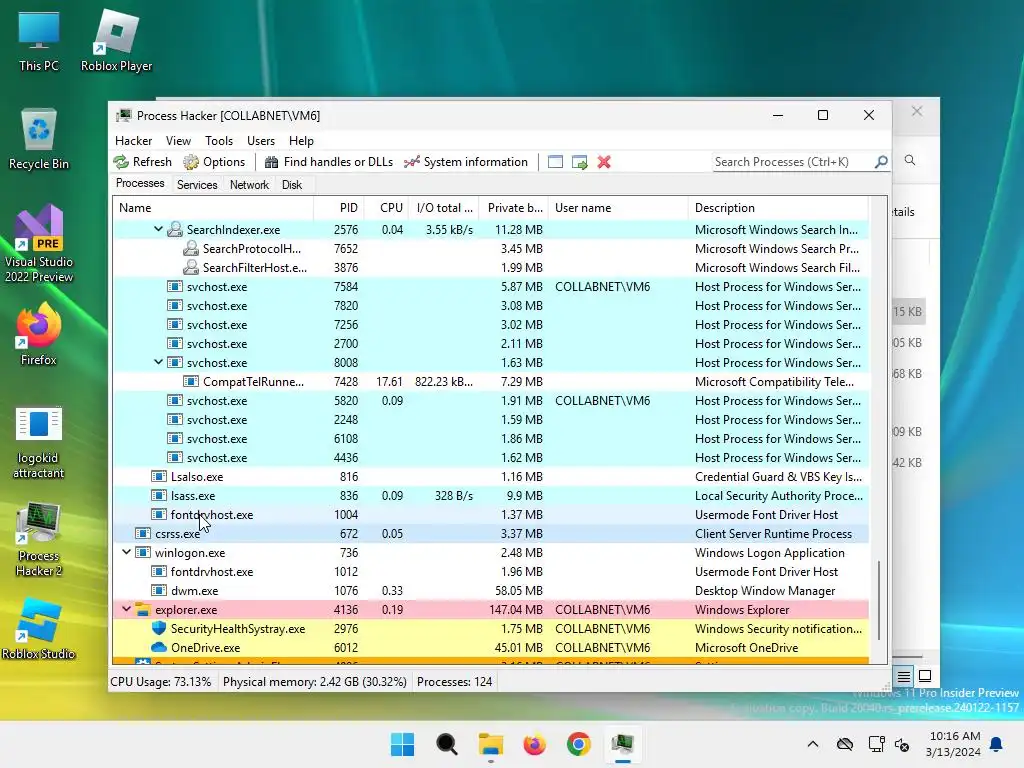Click the OneDrive.exe cloud icon

159,647
